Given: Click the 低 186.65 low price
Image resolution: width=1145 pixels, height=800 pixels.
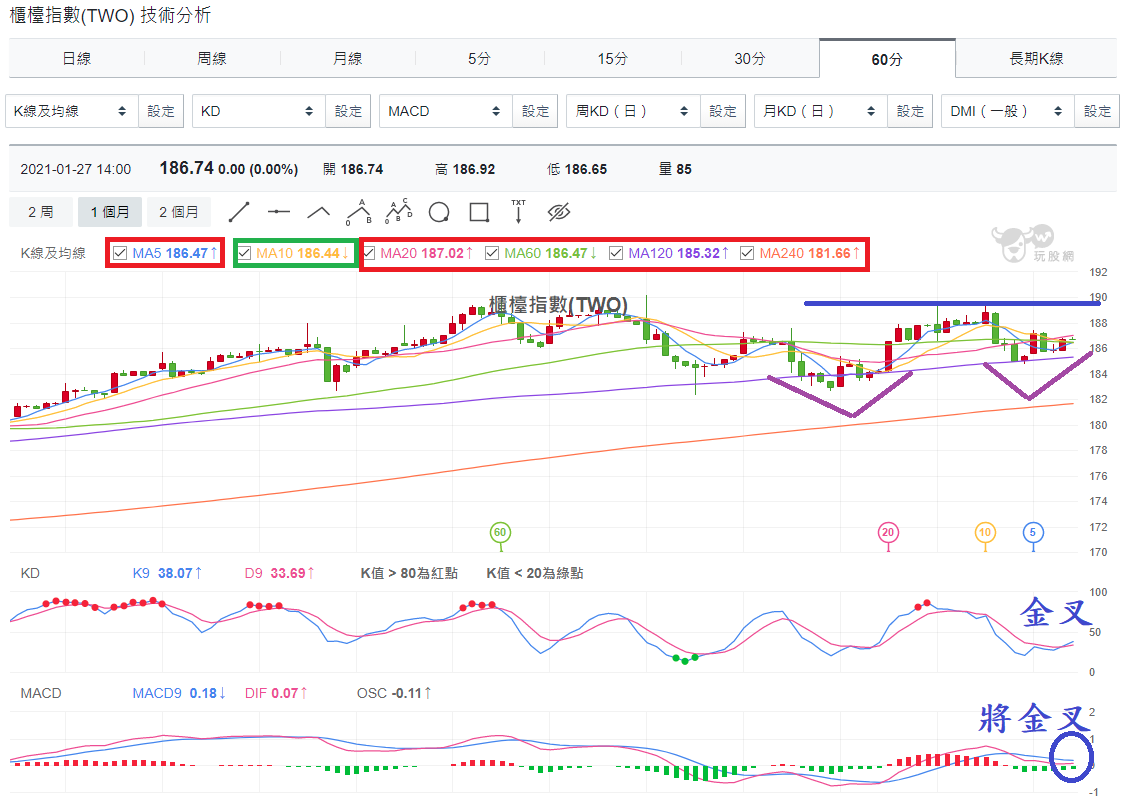Looking at the screenshot, I should (577, 169).
